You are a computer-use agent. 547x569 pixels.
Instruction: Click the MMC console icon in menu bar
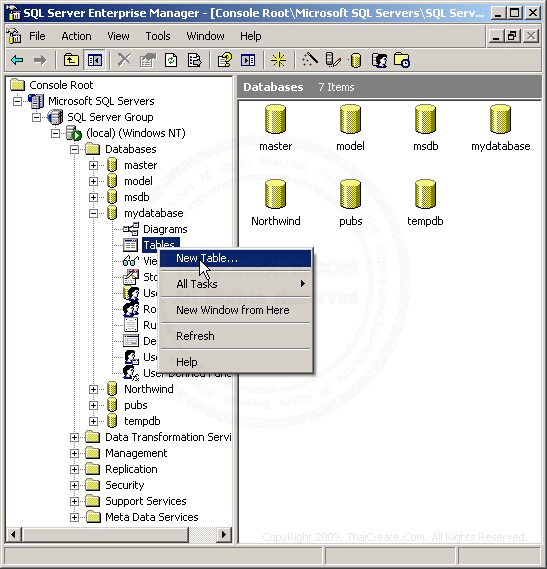pyautogui.click(x=14, y=36)
